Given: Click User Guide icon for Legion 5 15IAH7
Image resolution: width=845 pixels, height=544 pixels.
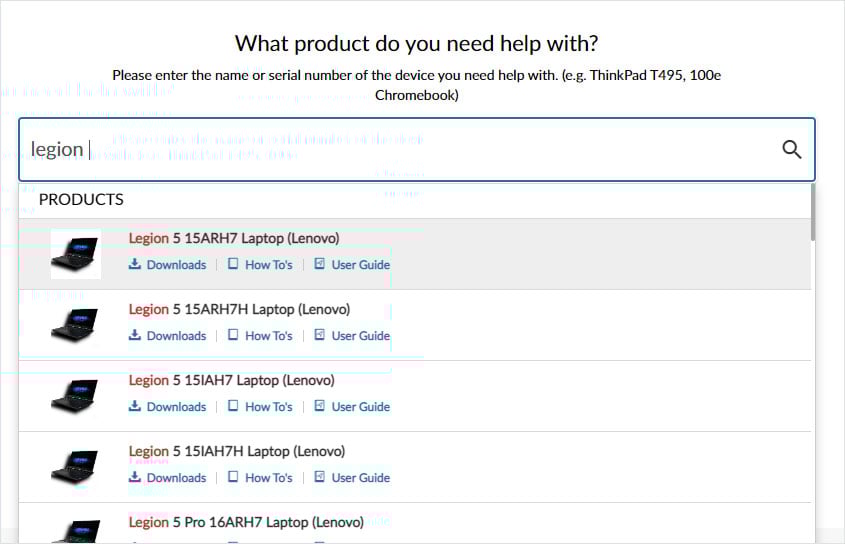Looking at the screenshot, I should (x=320, y=407).
